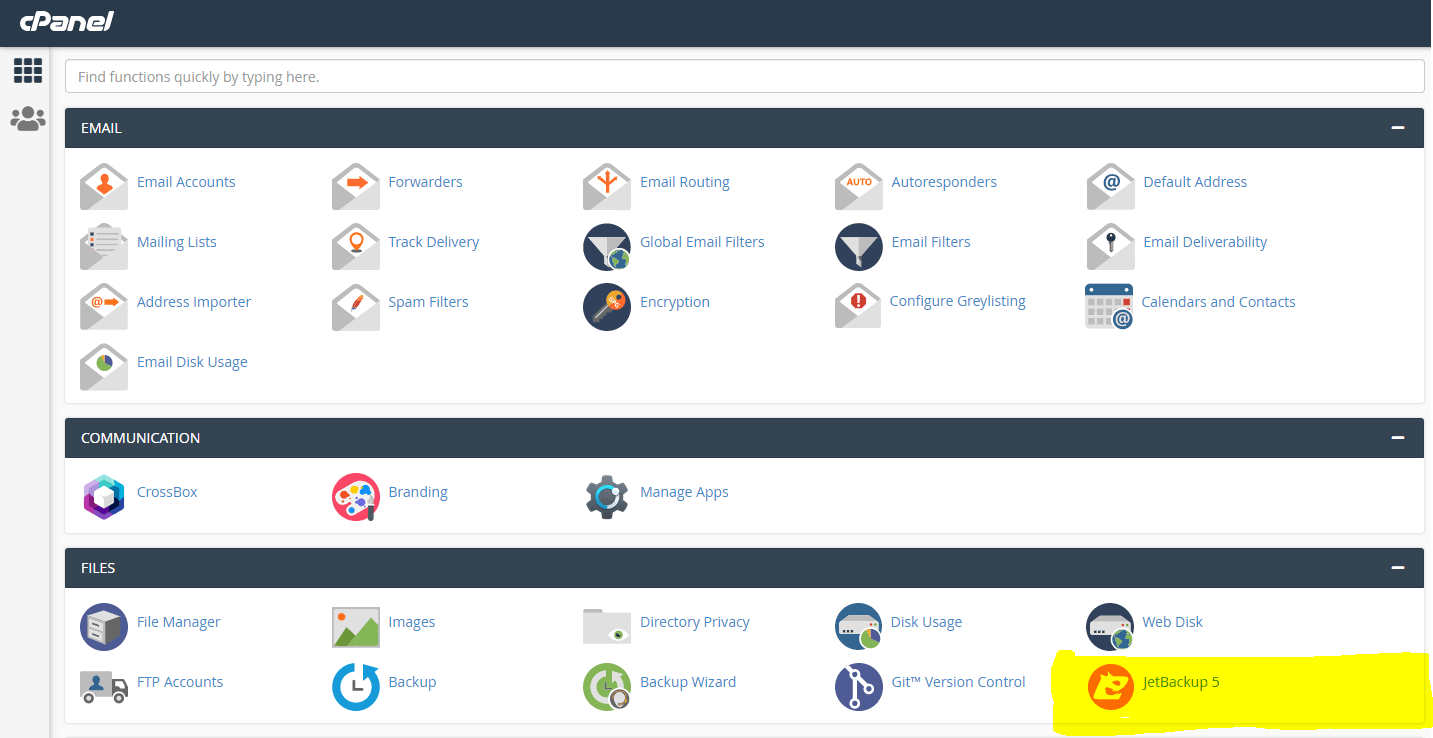Click the JetBackup 5 orange icon
Viewport: 1433px width, 738px height.
tap(1111, 687)
